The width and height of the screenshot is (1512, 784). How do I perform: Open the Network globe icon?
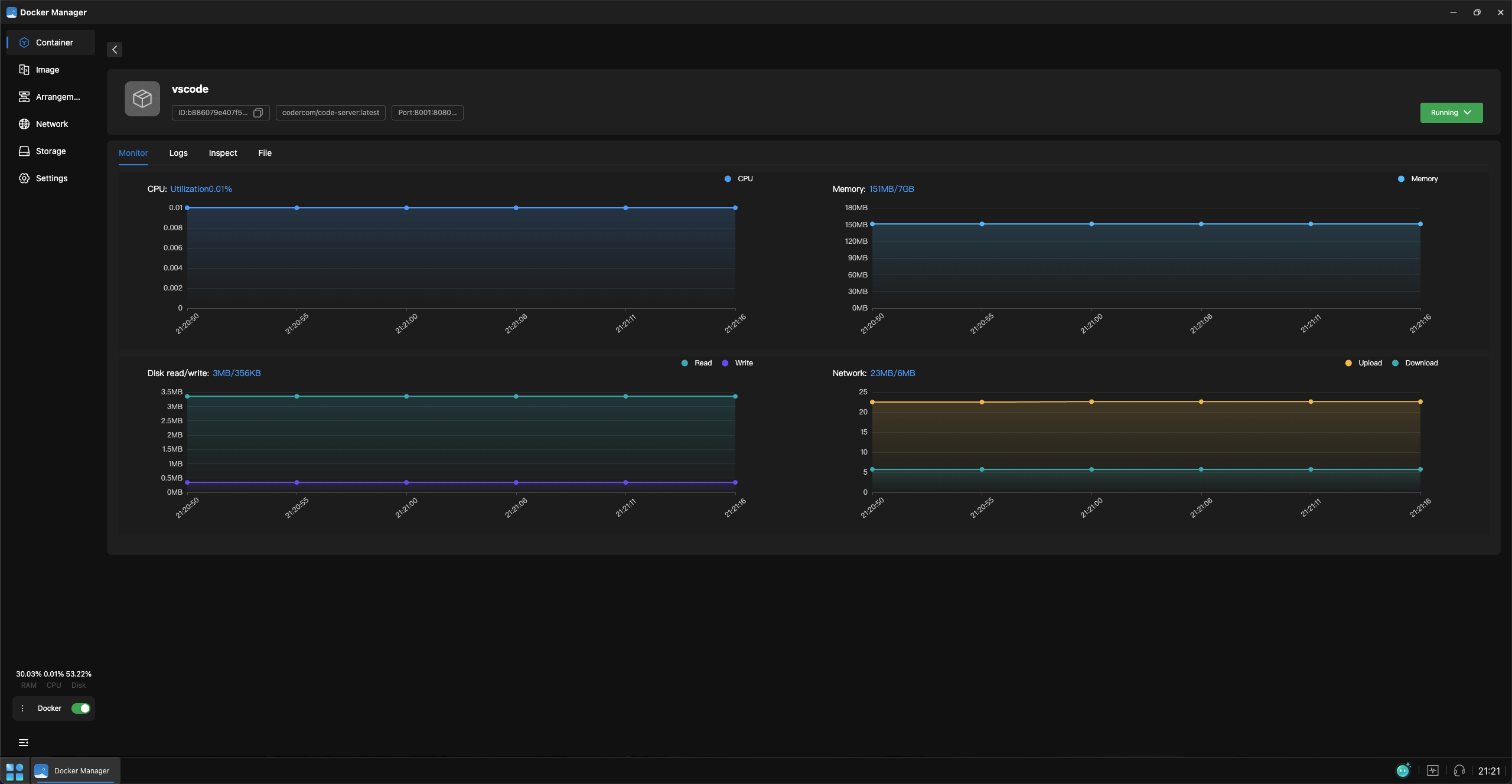24,124
